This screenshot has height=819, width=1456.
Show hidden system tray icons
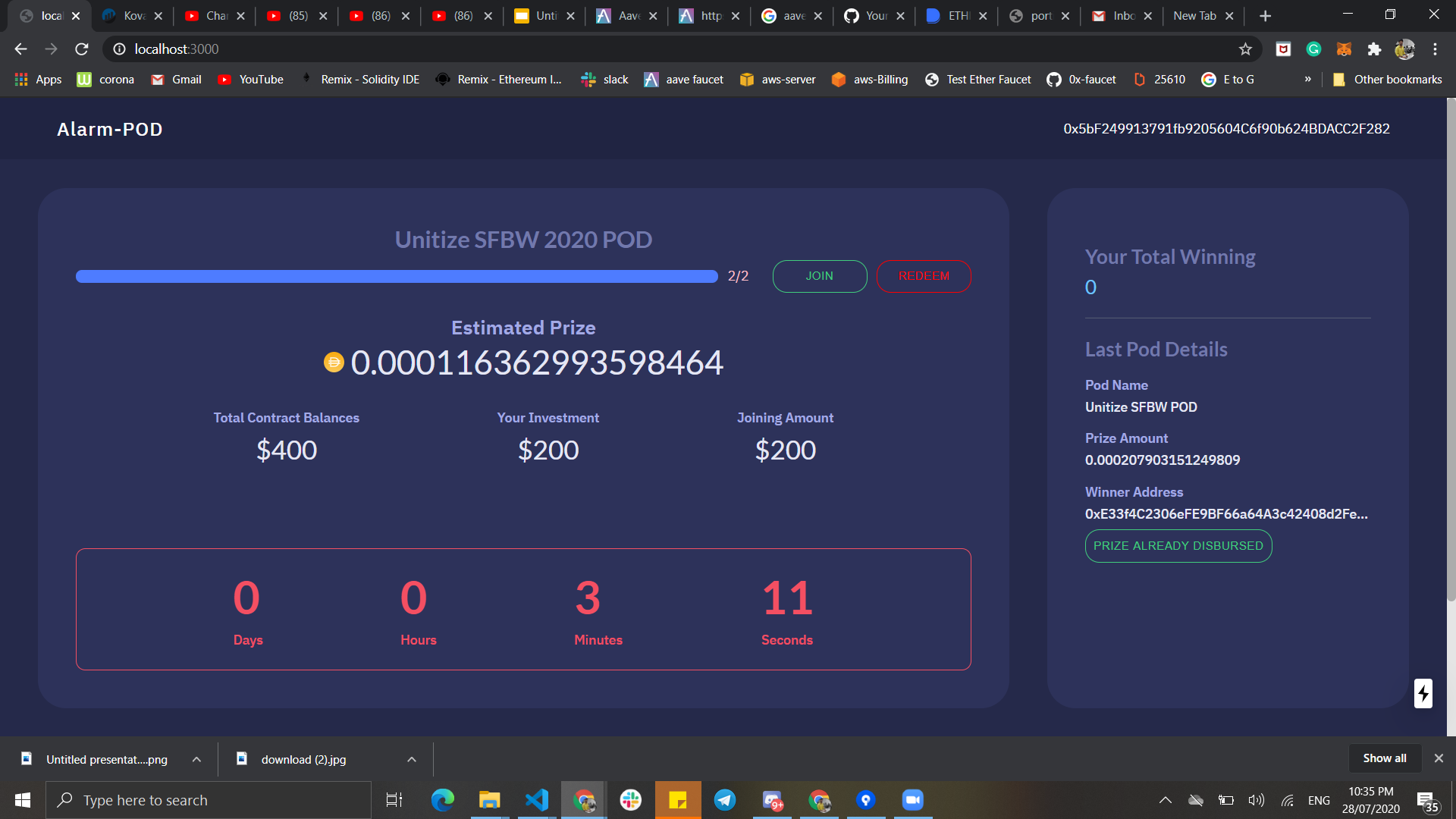pyautogui.click(x=1166, y=800)
